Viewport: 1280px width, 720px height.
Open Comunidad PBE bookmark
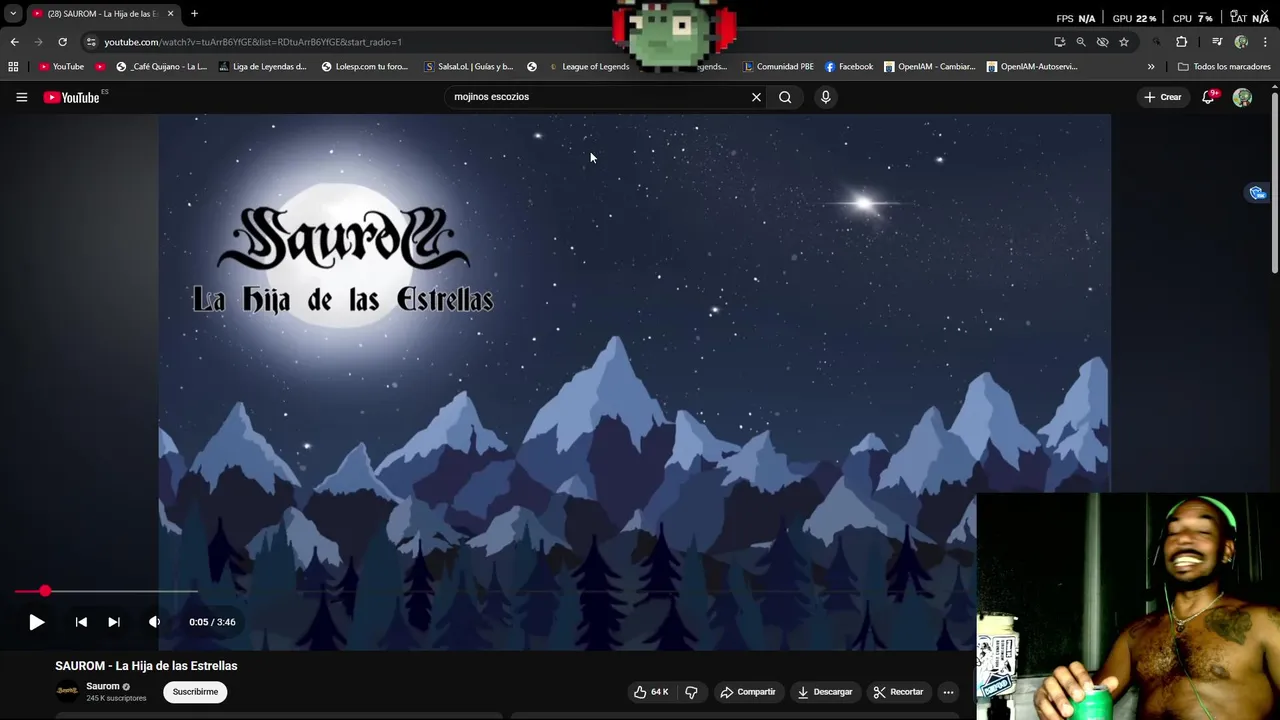pyautogui.click(x=778, y=67)
